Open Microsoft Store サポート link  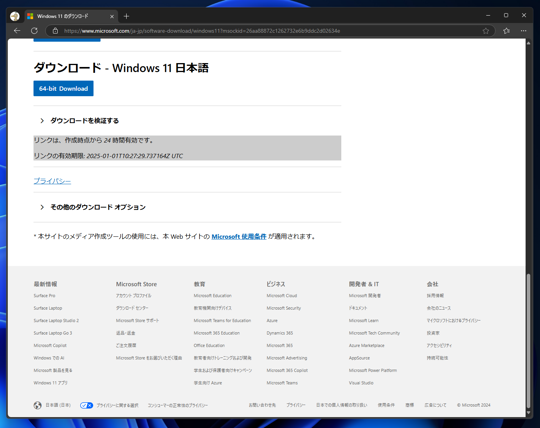(x=137, y=321)
